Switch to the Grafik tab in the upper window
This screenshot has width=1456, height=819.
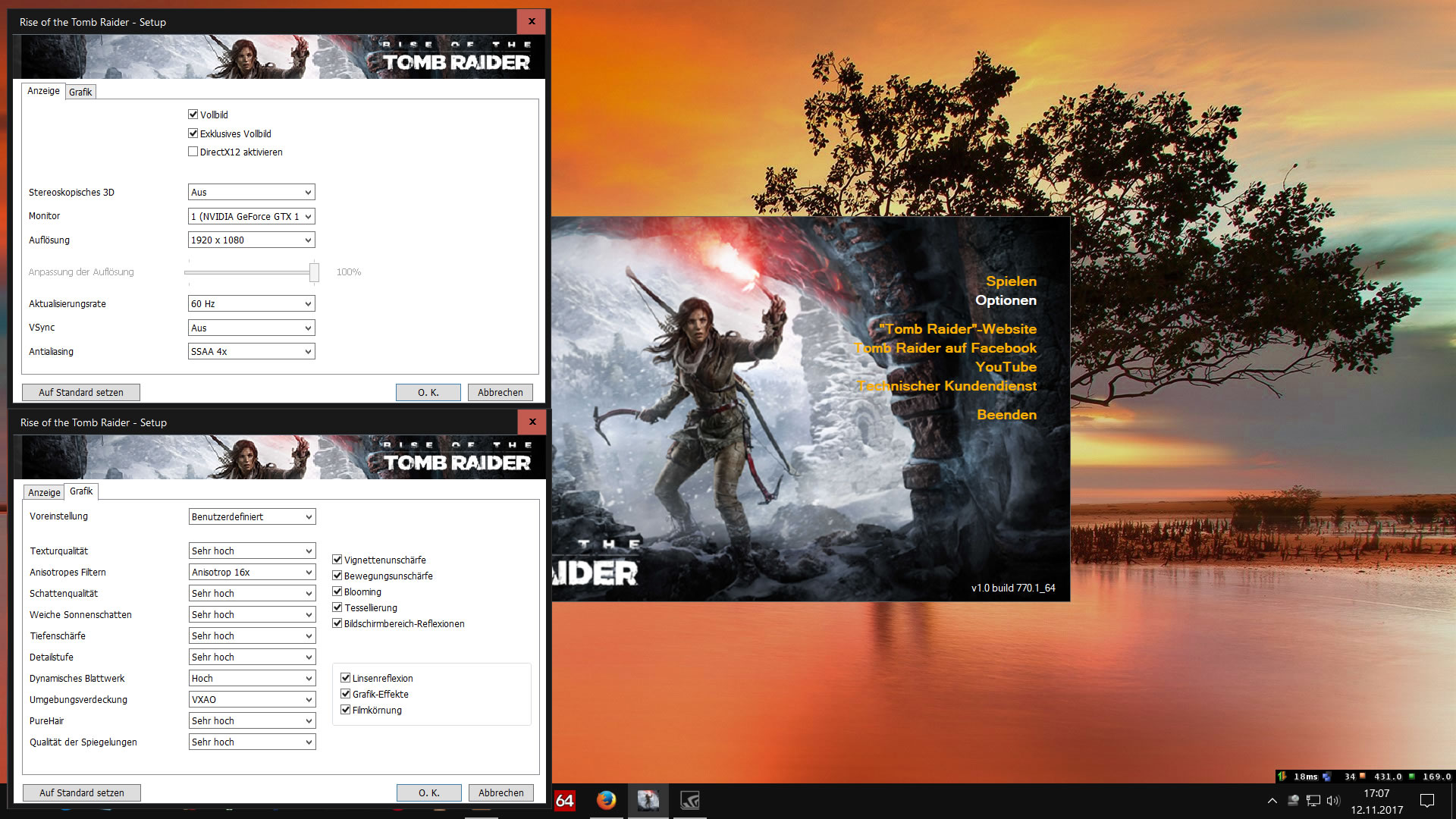point(80,92)
